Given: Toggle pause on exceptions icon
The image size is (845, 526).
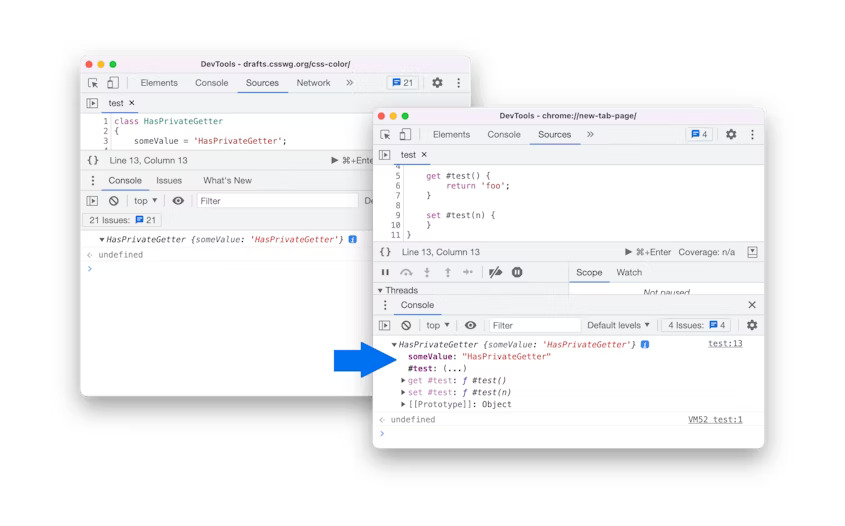Looking at the screenshot, I should coord(517,272).
